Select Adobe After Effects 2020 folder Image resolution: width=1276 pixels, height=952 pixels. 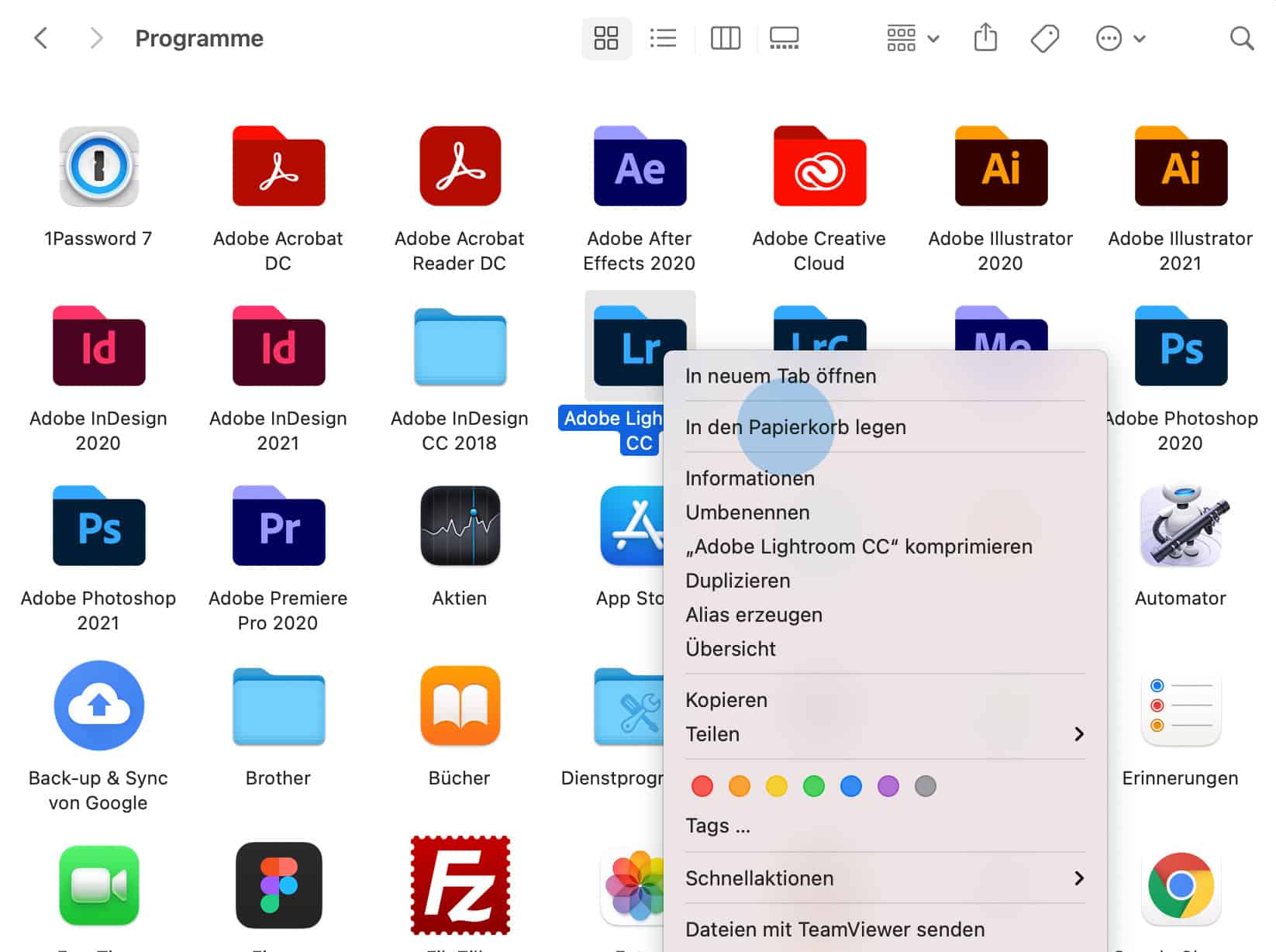click(640, 166)
